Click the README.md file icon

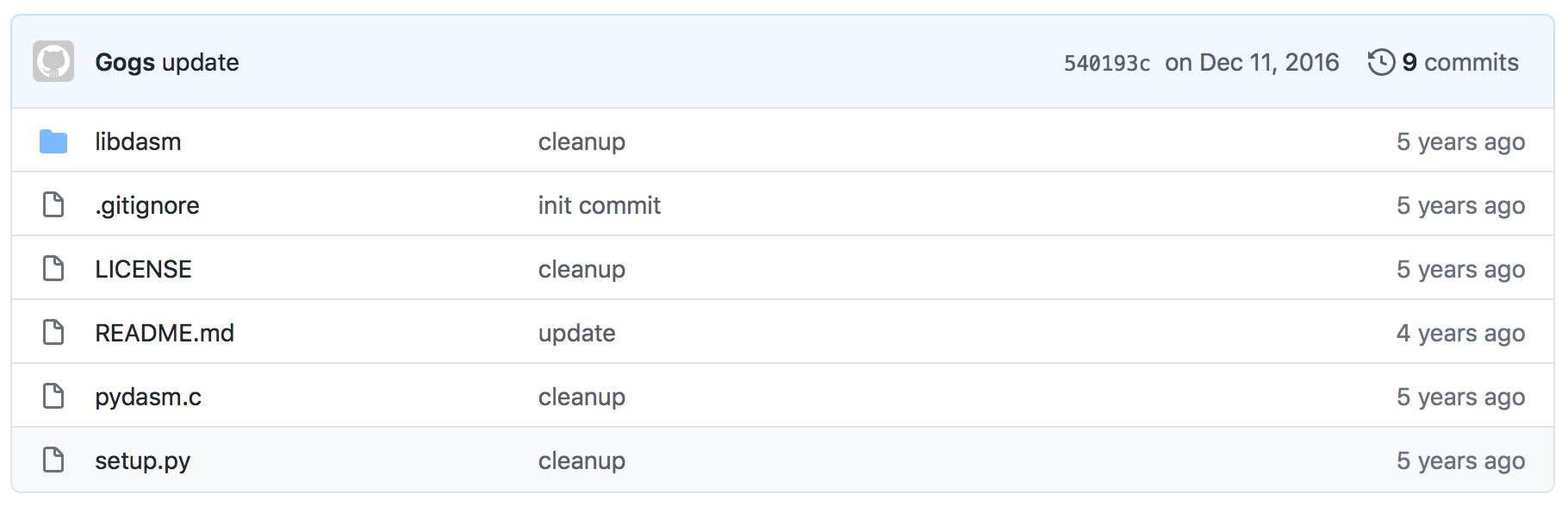[x=53, y=331]
